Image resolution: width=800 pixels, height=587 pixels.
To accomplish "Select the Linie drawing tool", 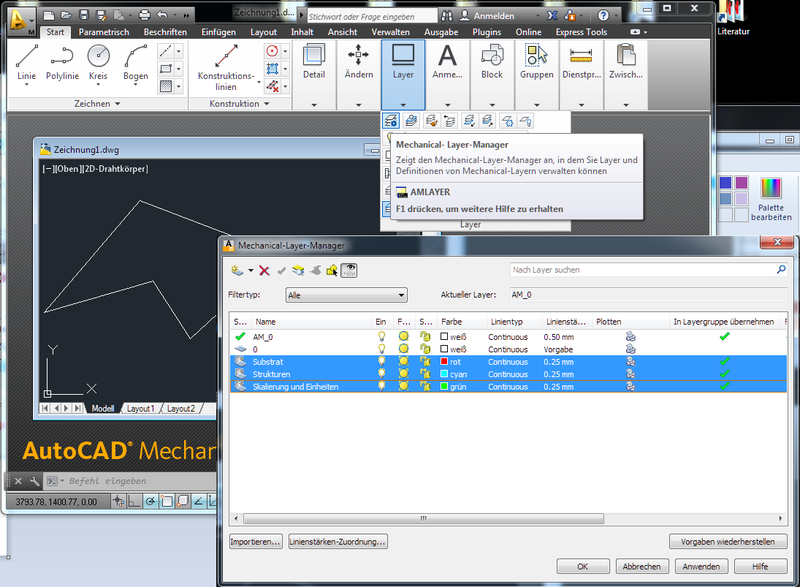I will click(26, 62).
